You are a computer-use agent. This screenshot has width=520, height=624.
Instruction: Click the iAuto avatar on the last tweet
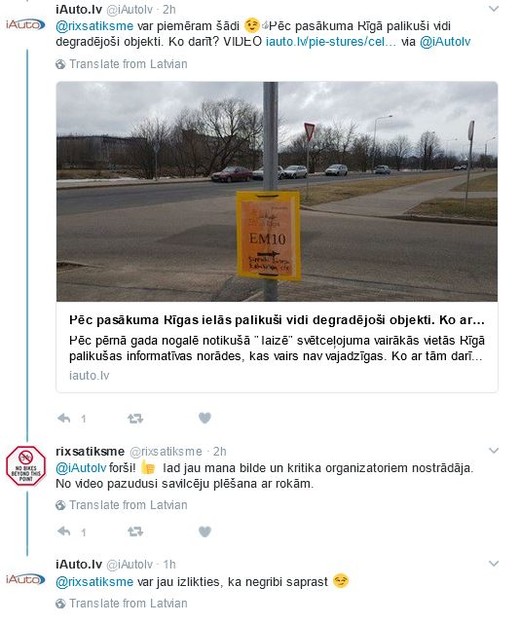click(25, 579)
